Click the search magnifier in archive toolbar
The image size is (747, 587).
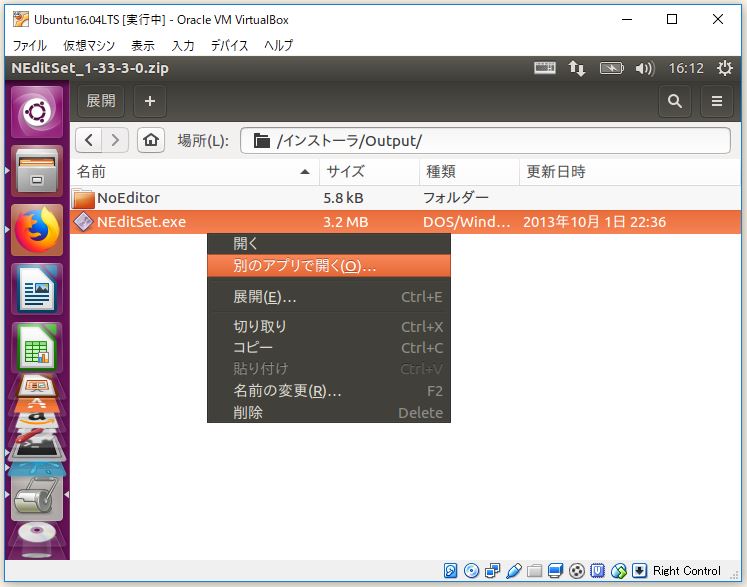coord(675,101)
